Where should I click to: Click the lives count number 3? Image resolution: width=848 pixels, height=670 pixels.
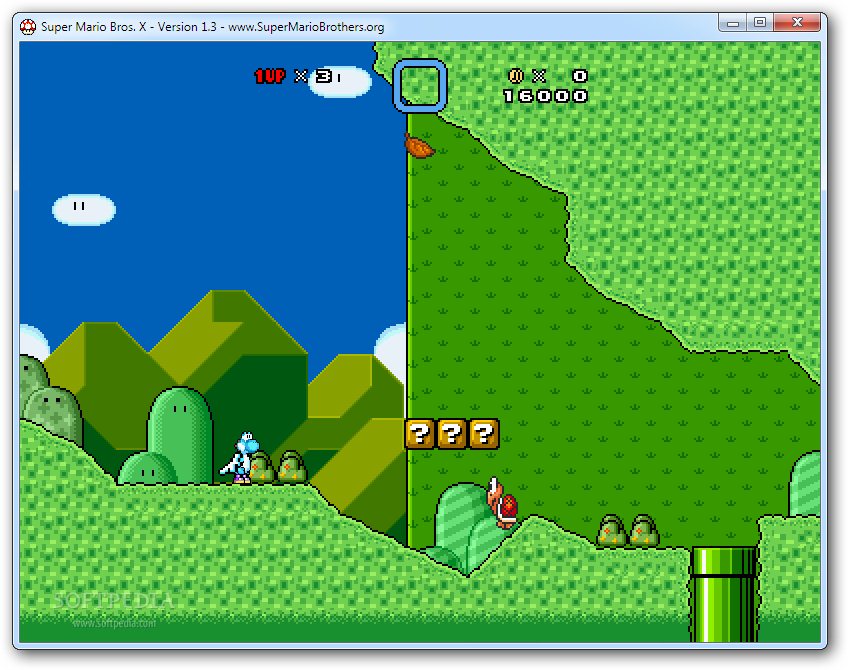point(324,76)
